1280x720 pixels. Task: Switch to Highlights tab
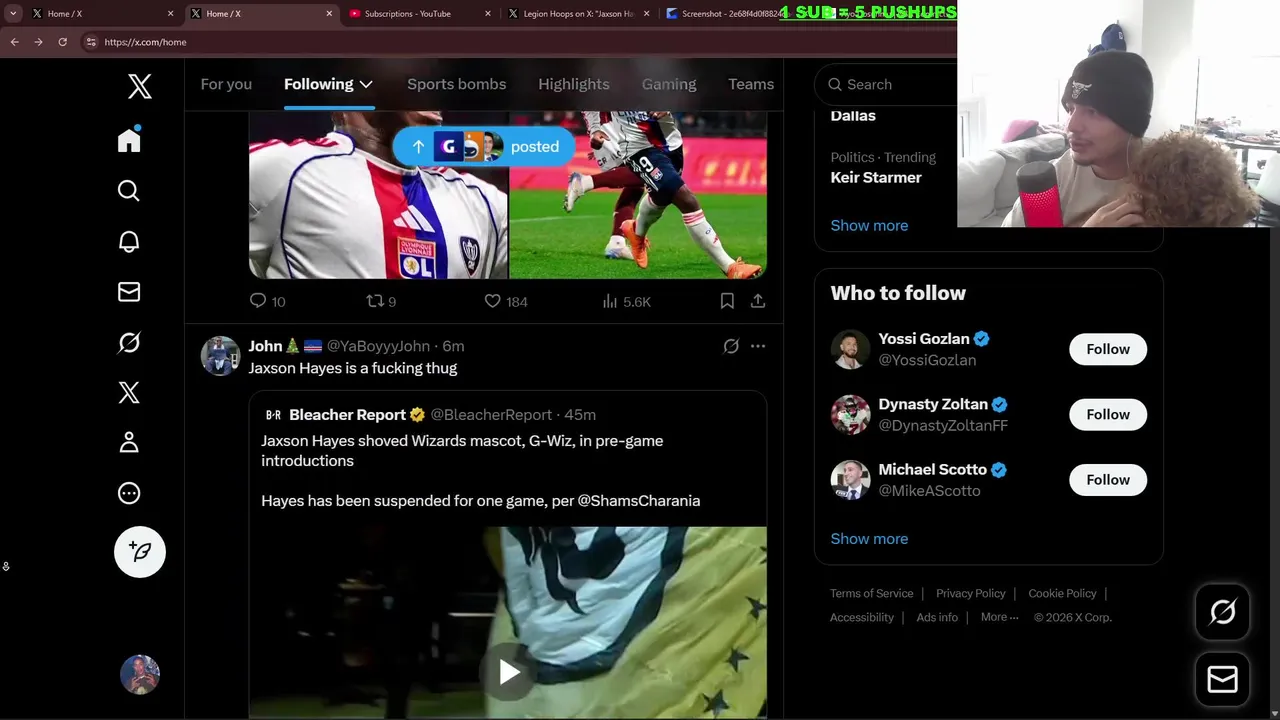[x=574, y=84]
